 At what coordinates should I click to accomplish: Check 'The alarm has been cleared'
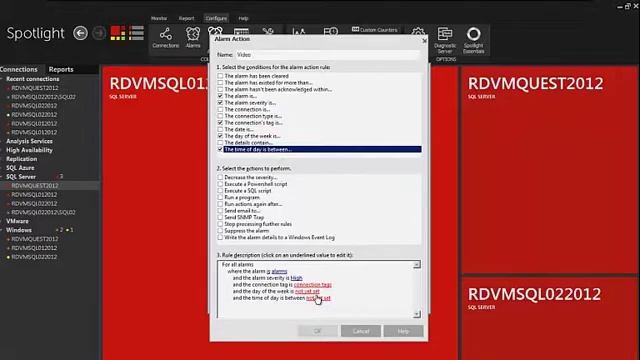click(x=220, y=76)
